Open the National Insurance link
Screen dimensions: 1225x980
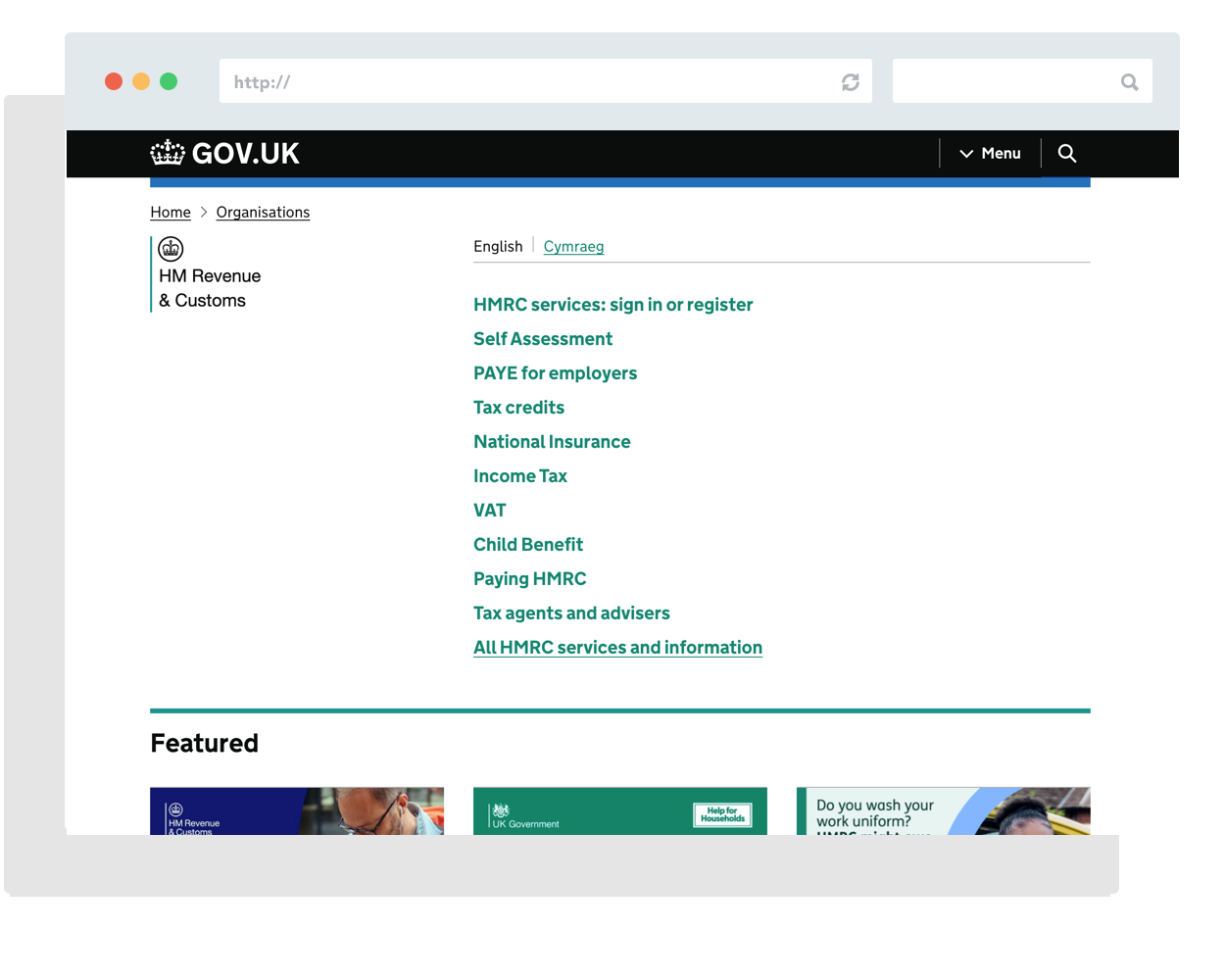click(552, 442)
